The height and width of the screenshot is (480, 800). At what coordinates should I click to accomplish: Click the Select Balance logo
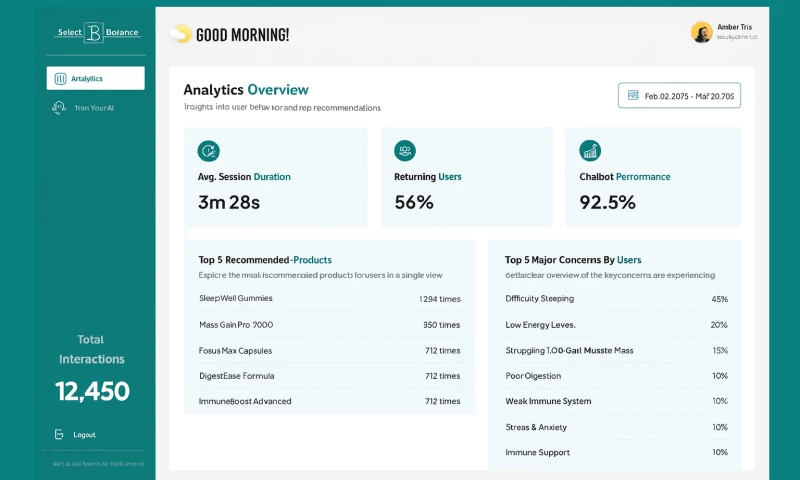(97, 32)
